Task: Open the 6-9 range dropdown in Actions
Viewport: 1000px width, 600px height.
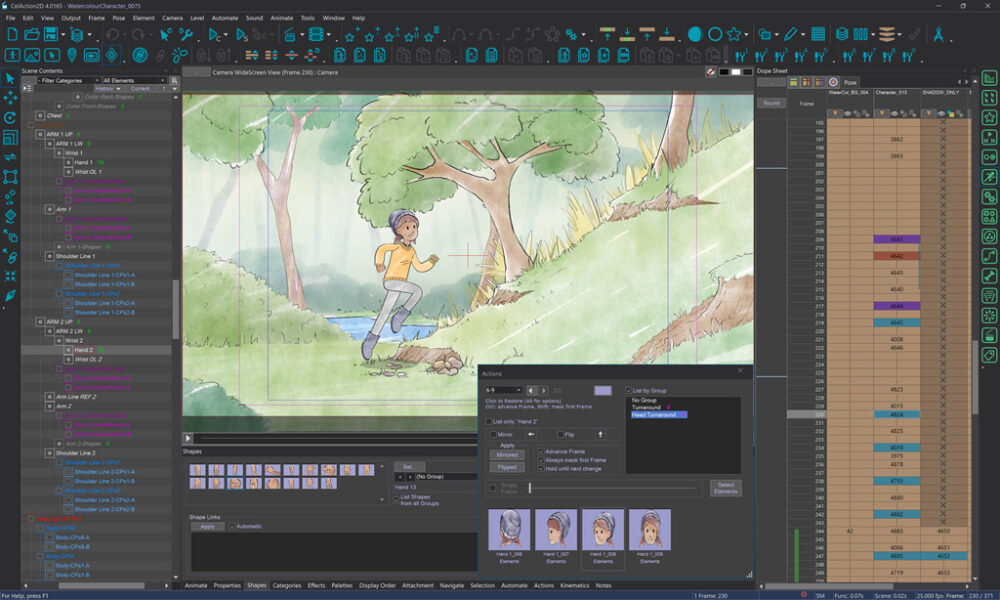Action: [x=503, y=390]
